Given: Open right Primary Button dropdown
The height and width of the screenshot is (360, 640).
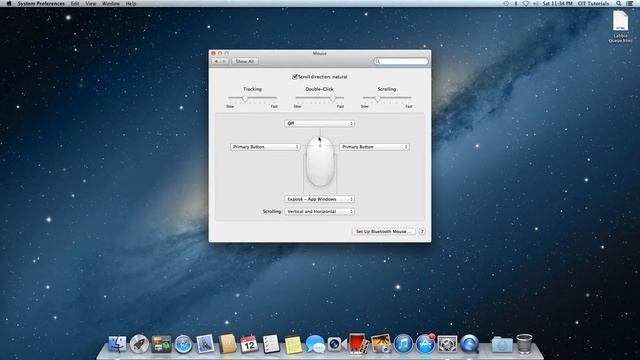Looking at the screenshot, I should 374,147.
